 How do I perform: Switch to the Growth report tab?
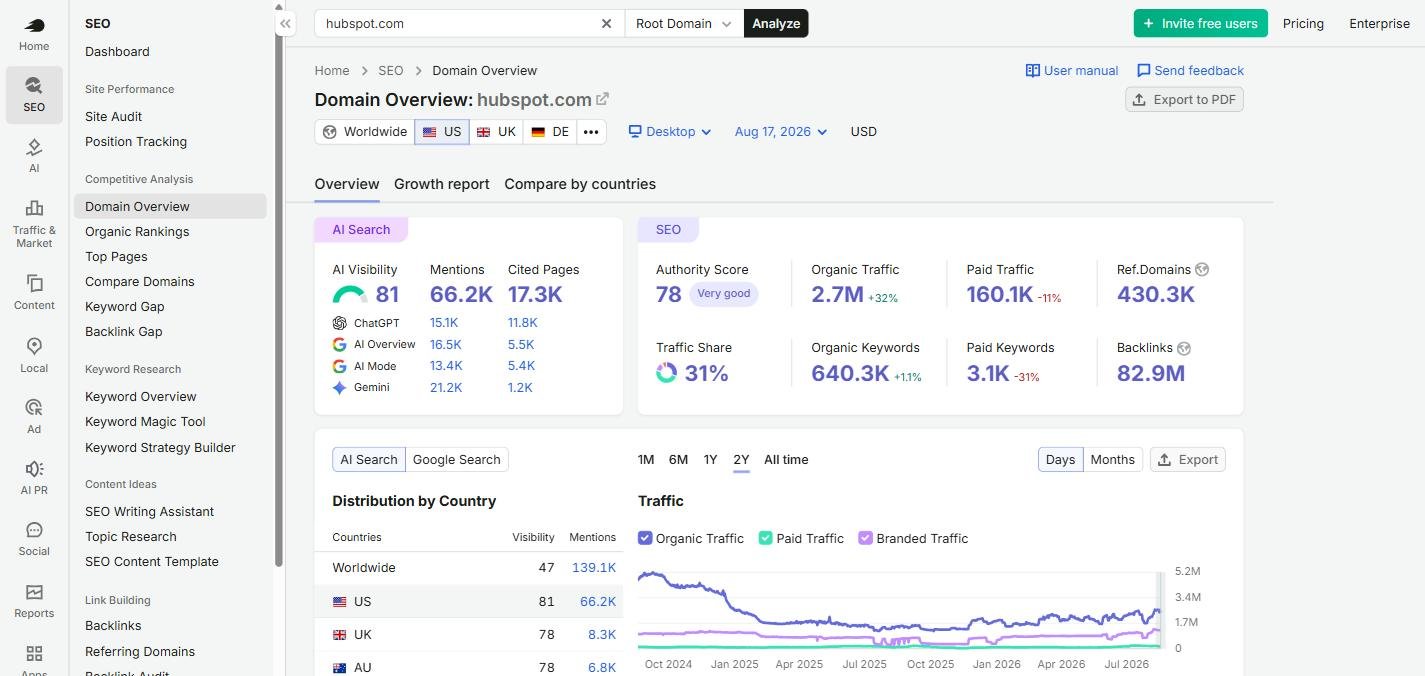442,184
